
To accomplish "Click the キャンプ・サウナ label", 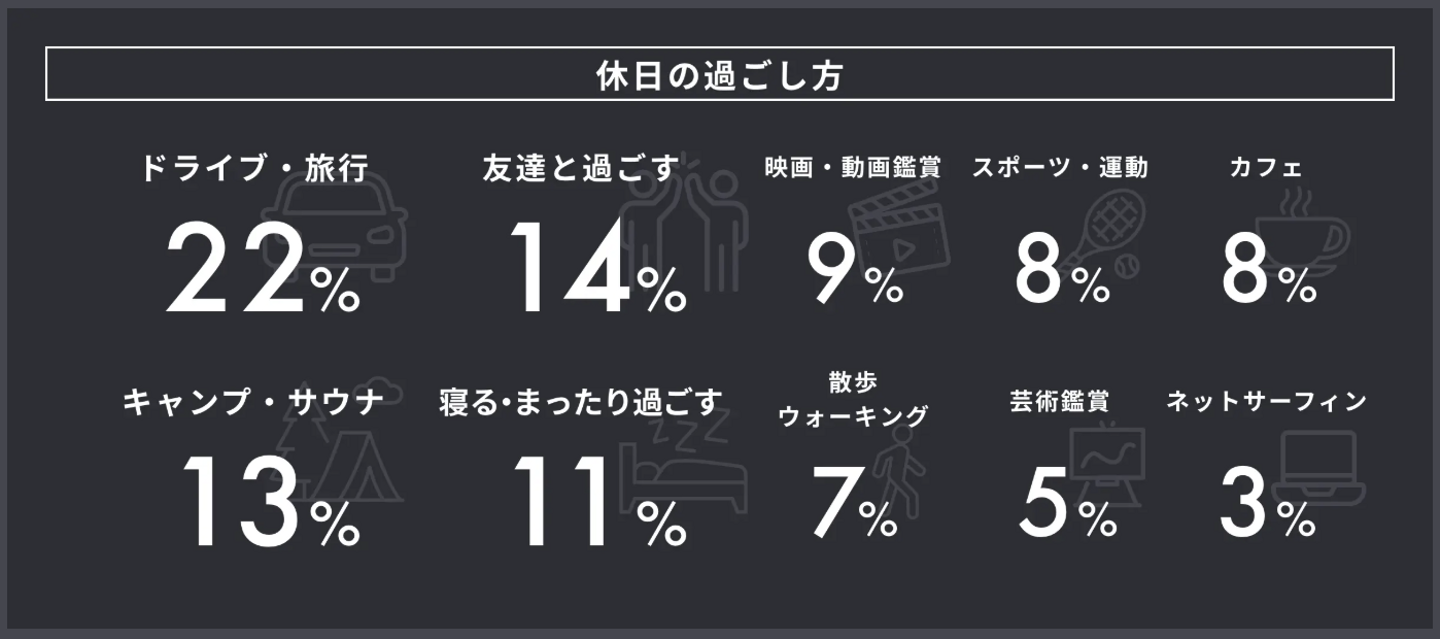I will point(253,403).
